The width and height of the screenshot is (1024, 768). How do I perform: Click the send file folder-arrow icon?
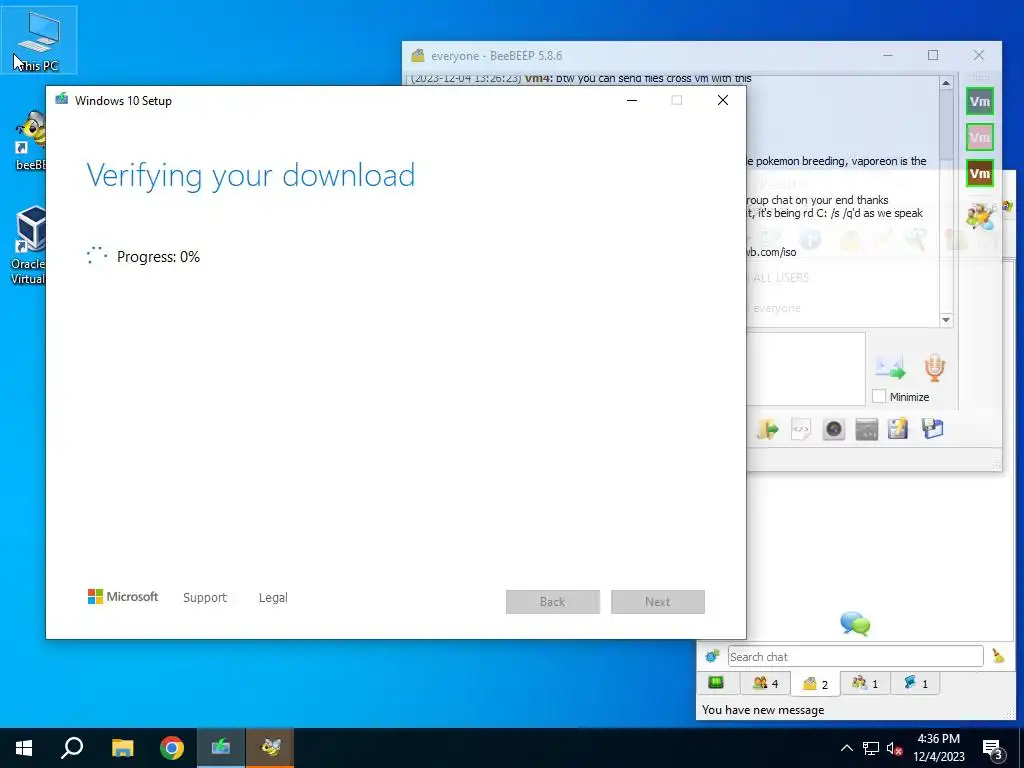(767, 430)
